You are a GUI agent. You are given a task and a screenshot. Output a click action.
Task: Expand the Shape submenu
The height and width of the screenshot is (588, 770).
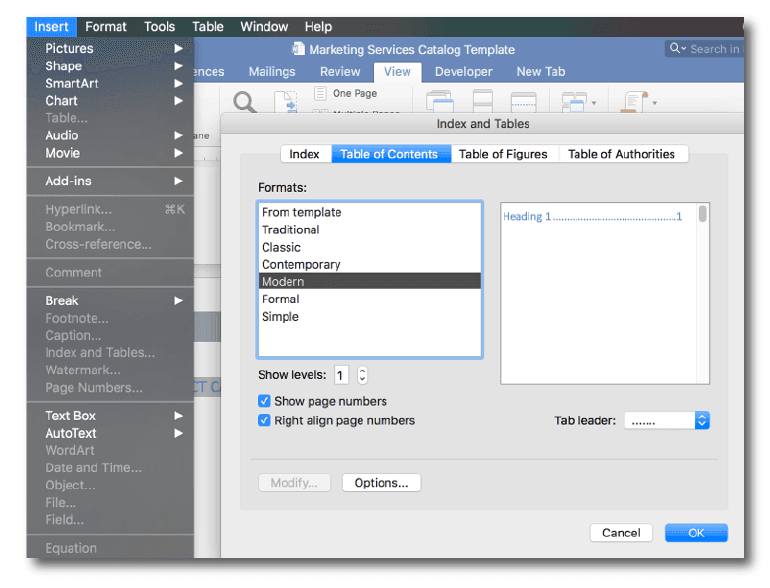click(110, 66)
